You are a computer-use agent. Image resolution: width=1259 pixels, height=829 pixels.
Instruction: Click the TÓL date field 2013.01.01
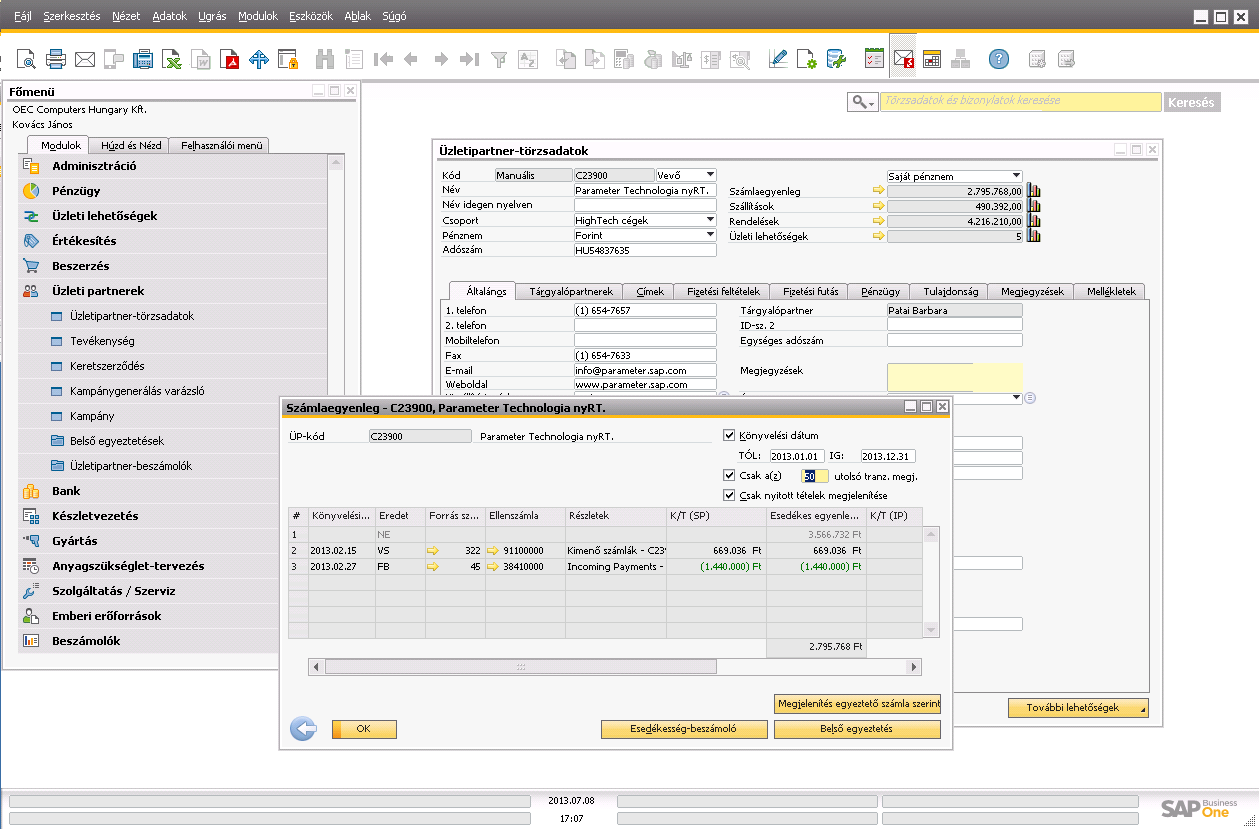(796, 456)
